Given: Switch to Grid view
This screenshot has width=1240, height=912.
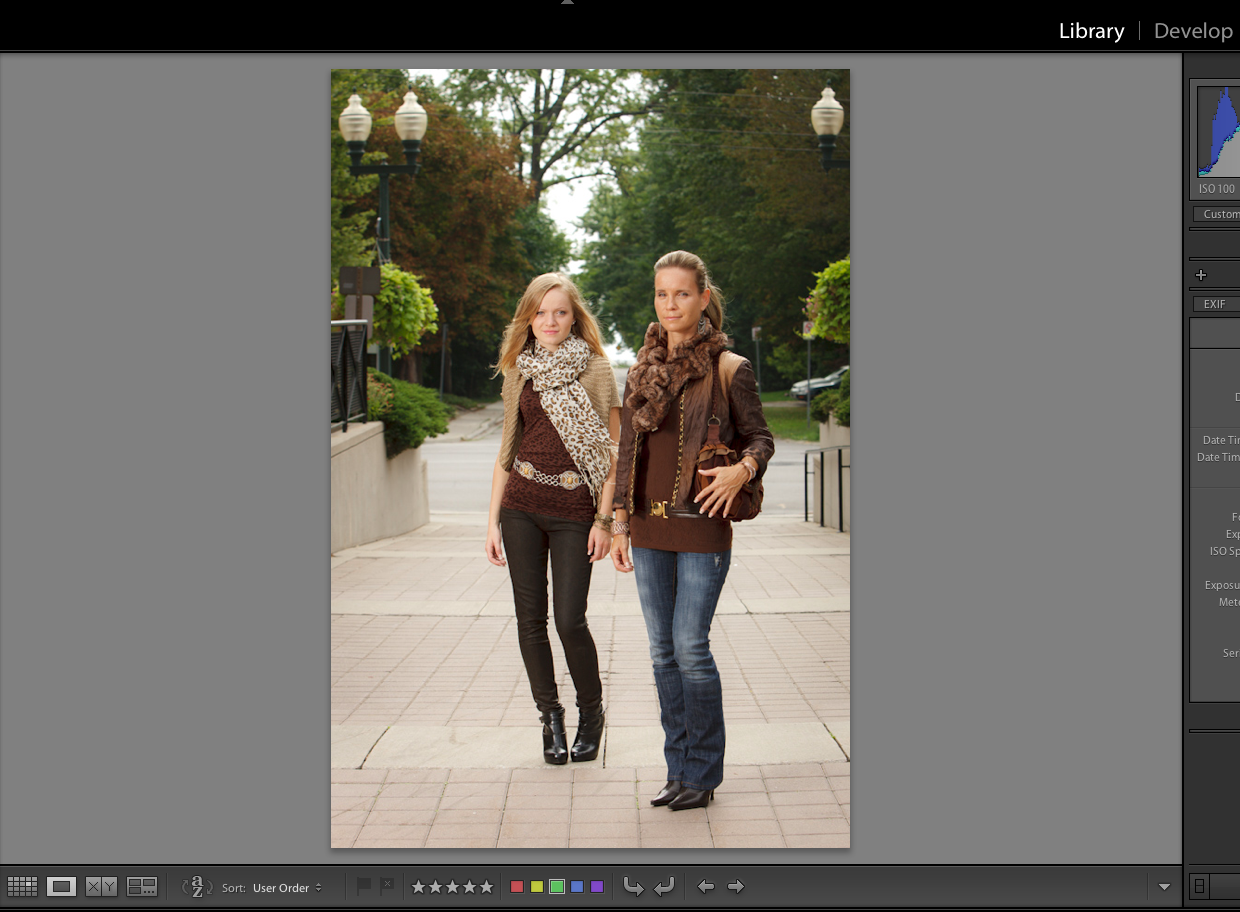Looking at the screenshot, I should click(x=22, y=887).
